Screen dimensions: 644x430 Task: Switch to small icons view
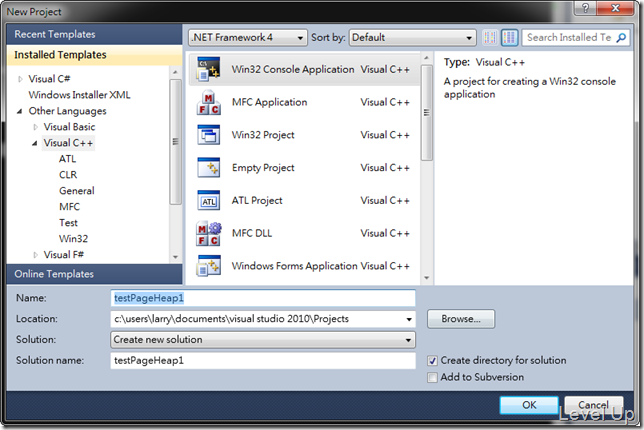point(490,37)
